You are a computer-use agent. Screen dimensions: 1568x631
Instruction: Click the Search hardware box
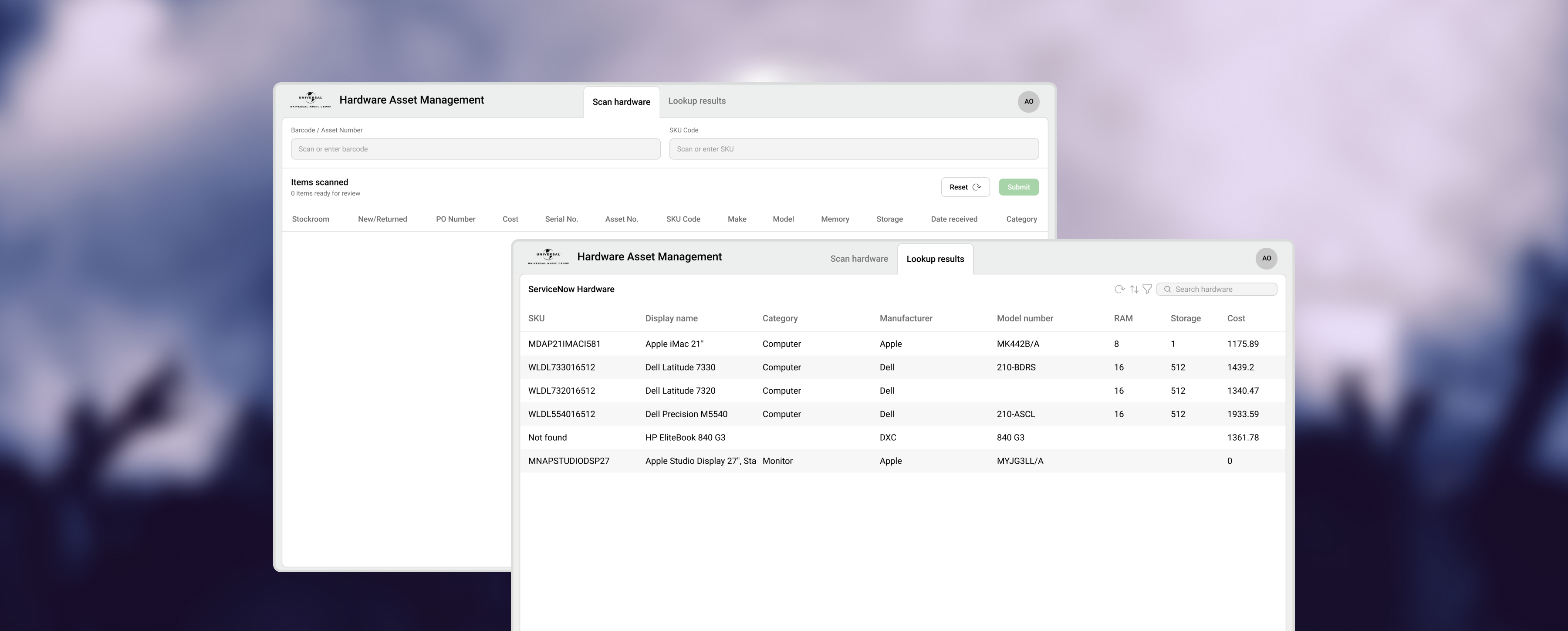coord(1216,289)
